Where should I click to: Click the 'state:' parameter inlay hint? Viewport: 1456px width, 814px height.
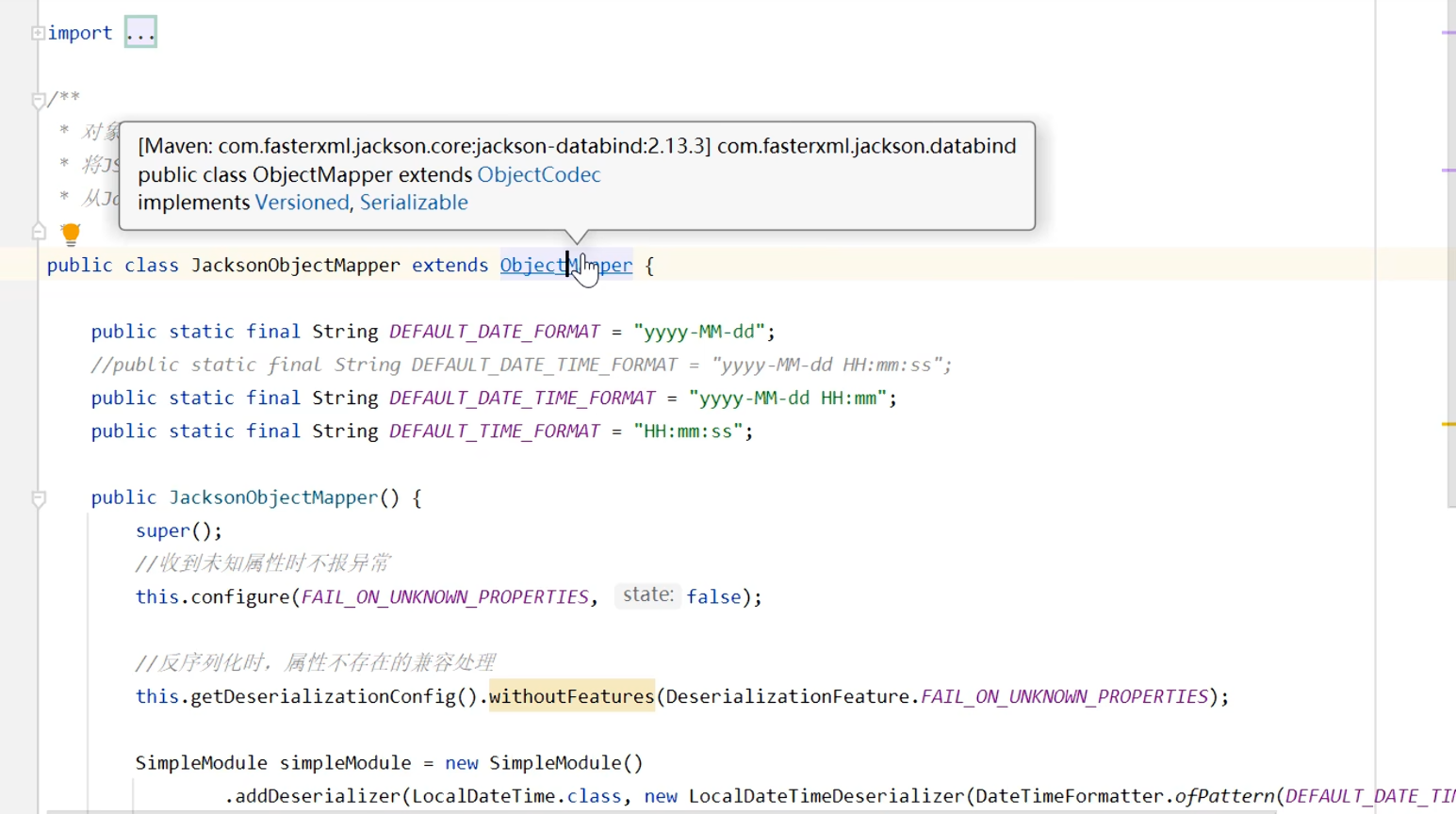647,595
